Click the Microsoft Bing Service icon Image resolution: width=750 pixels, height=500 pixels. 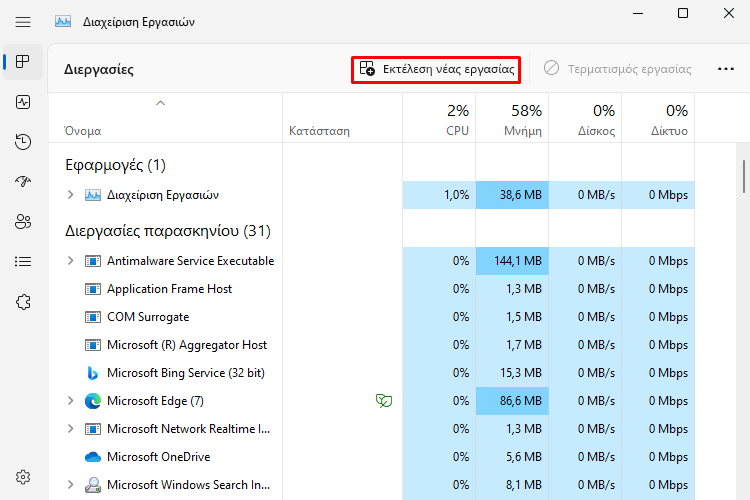[93, 373]
